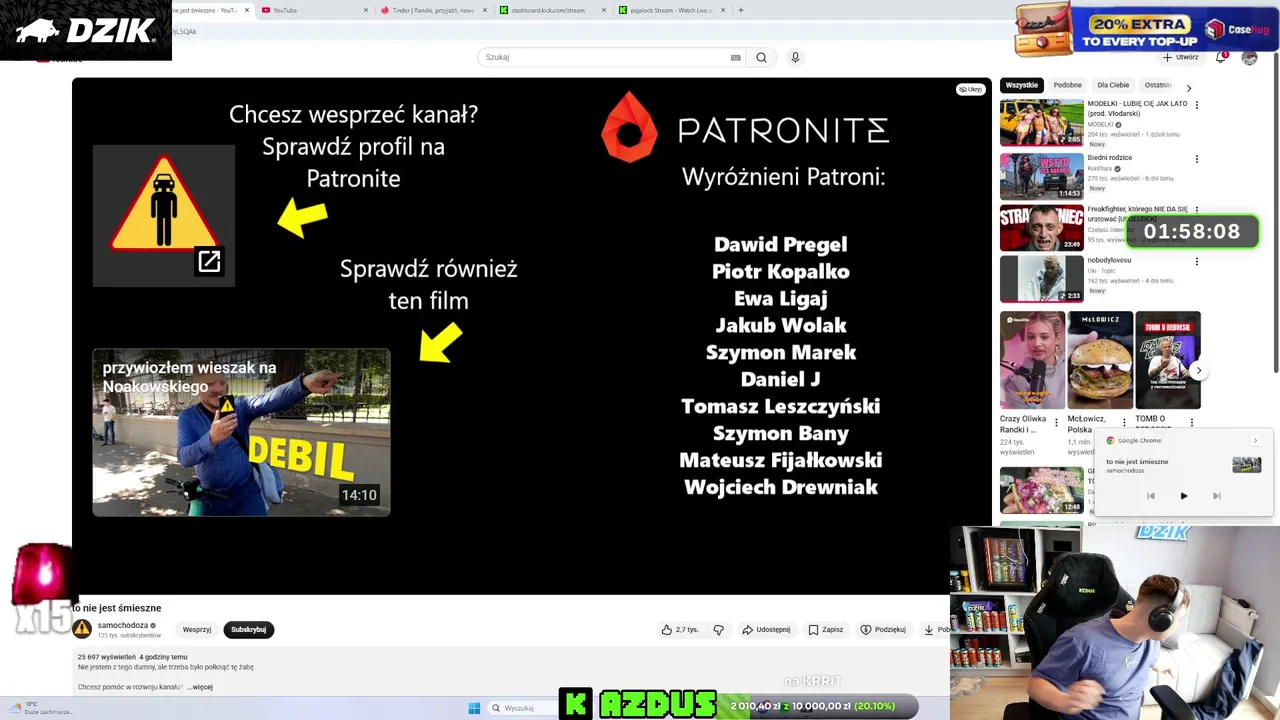This screenshot has width=1280, height=720.
Task: Open the food video thumbnail with 12:48 duration
Action: pos(1041,490)
